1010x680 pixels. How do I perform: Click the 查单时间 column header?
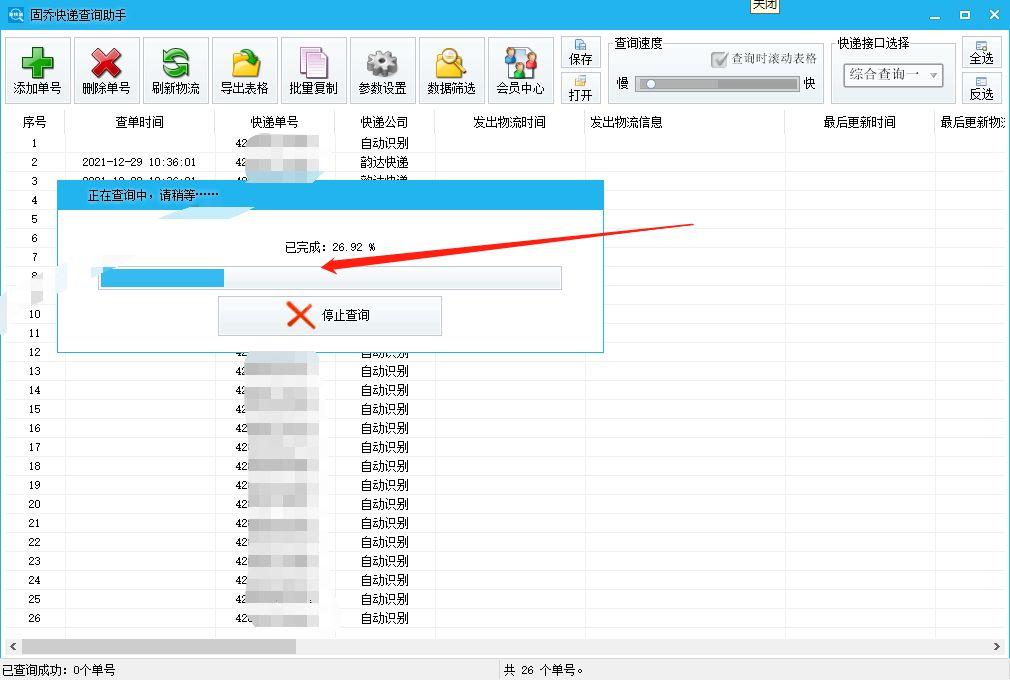click(x=139, y=123)
